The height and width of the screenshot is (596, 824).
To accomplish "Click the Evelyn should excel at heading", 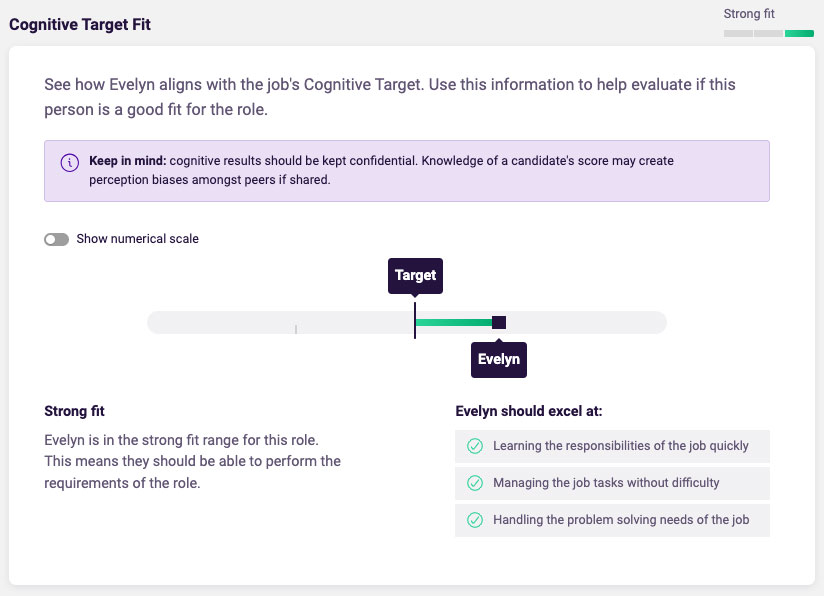I will pyautogui.click(x=529, y=411).
